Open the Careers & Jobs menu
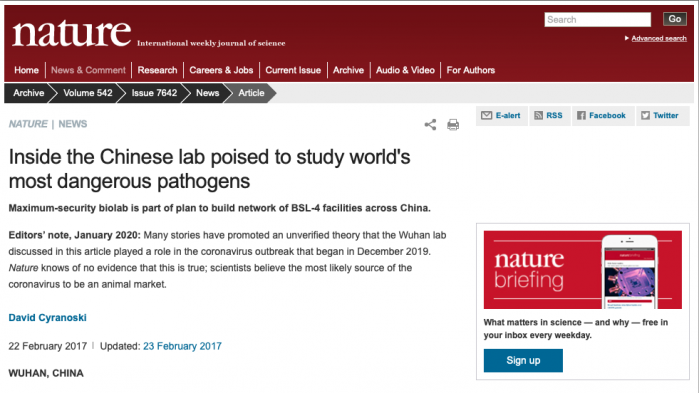This screenshot has height=393, width=699. 221,70
